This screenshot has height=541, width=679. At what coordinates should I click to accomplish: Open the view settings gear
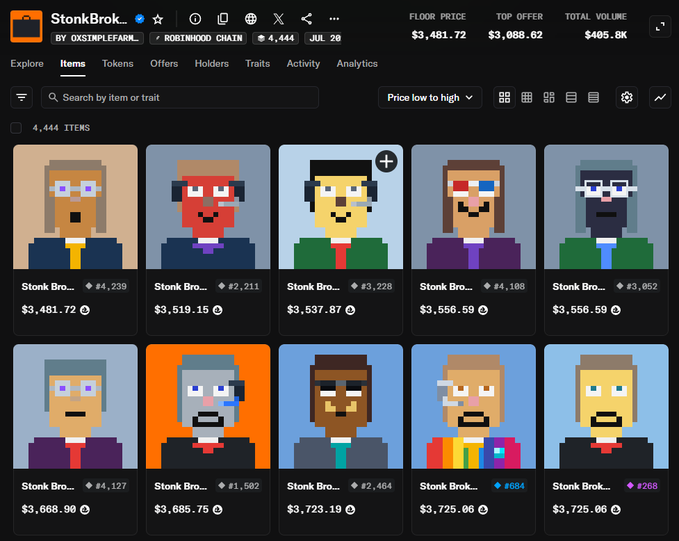[627, 97]
